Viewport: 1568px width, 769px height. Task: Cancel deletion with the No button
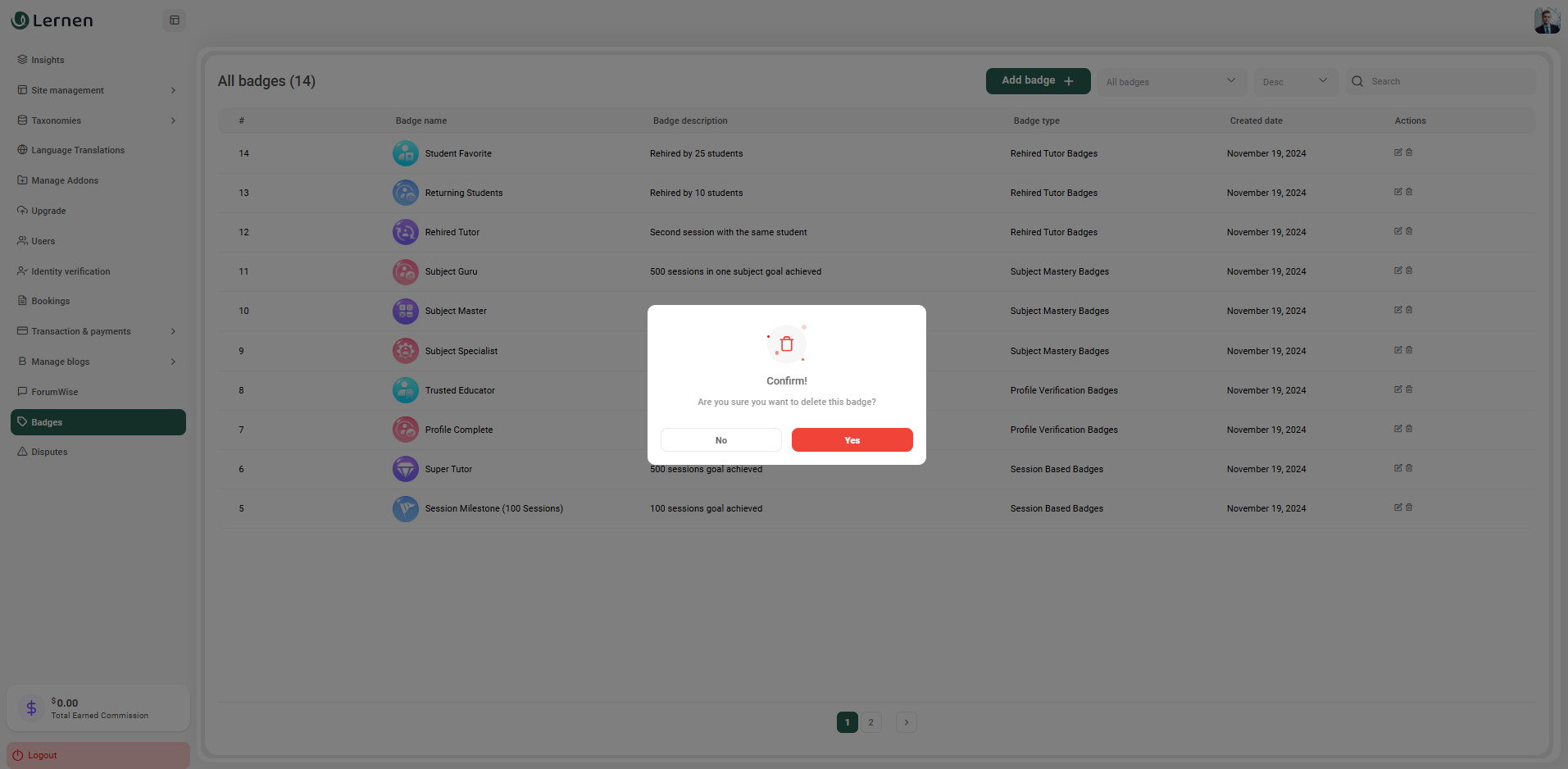pyautogui.click(x=720, y=440)
